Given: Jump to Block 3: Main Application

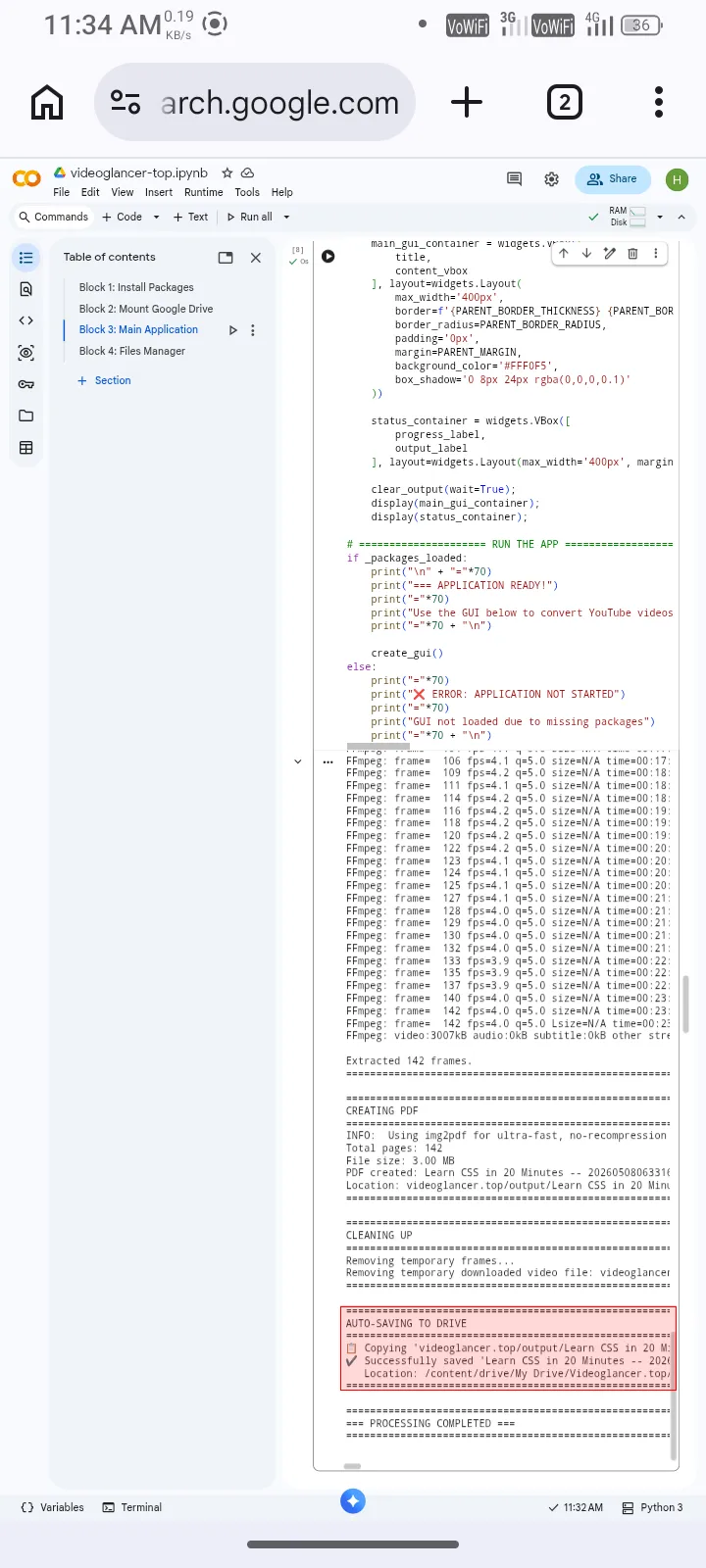Looking at the screenshot, I should point(138,329).
